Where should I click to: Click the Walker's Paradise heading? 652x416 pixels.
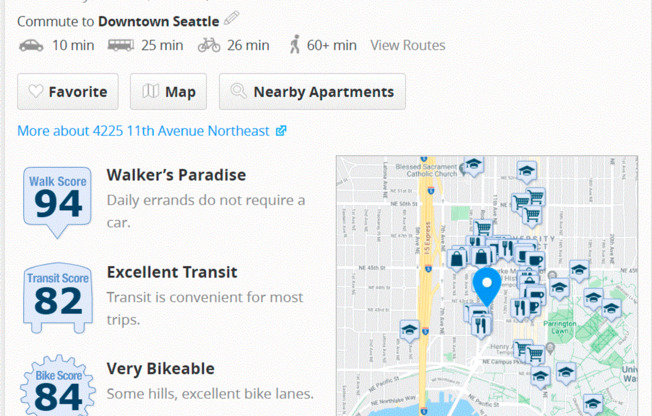pyautogui.click(x=176, y=175)
